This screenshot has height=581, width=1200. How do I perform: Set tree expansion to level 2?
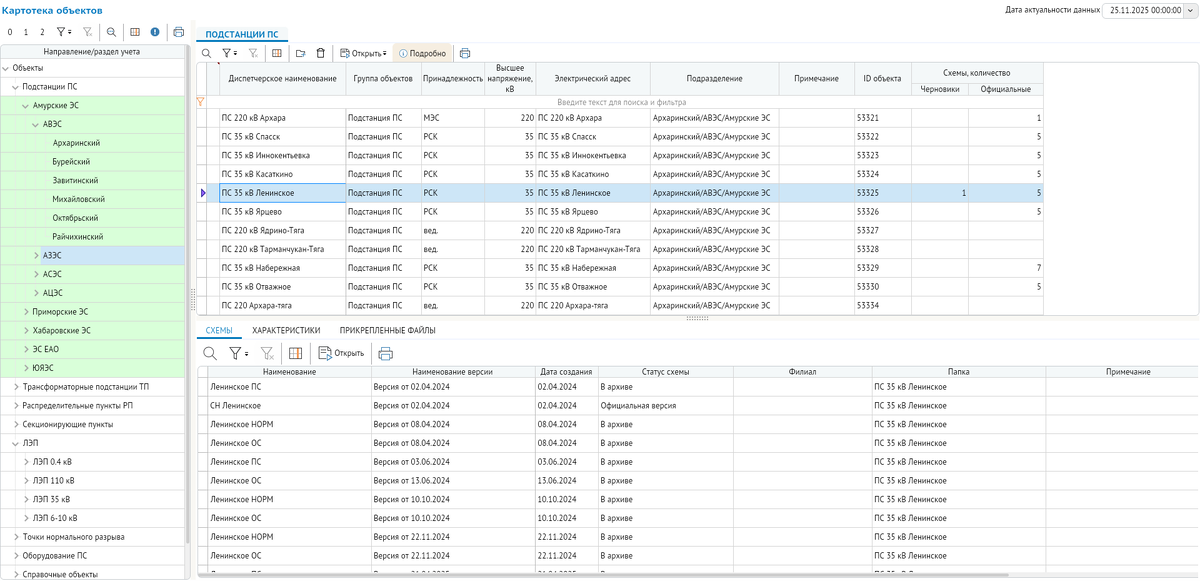pyautogui.click(x=43, y=32)
